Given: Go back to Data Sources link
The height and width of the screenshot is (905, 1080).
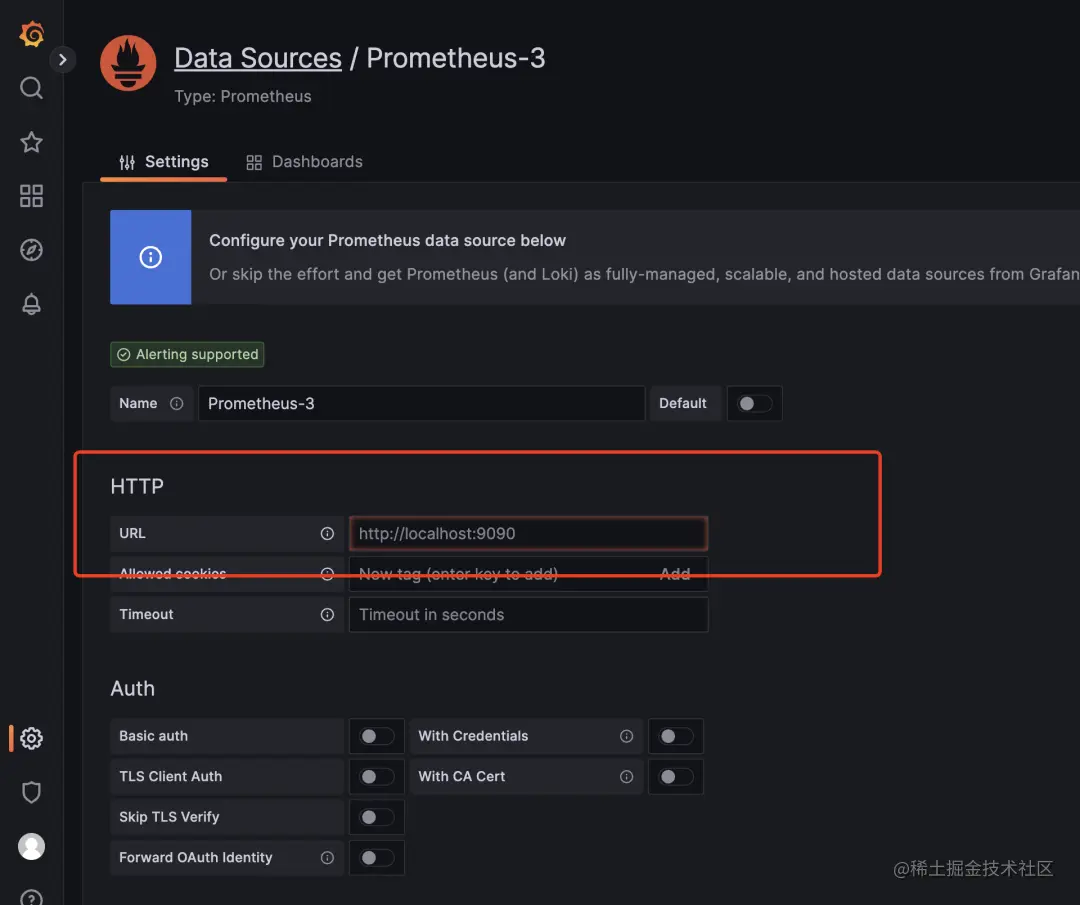Looking at the screenshot, I should tap(258, 58).
